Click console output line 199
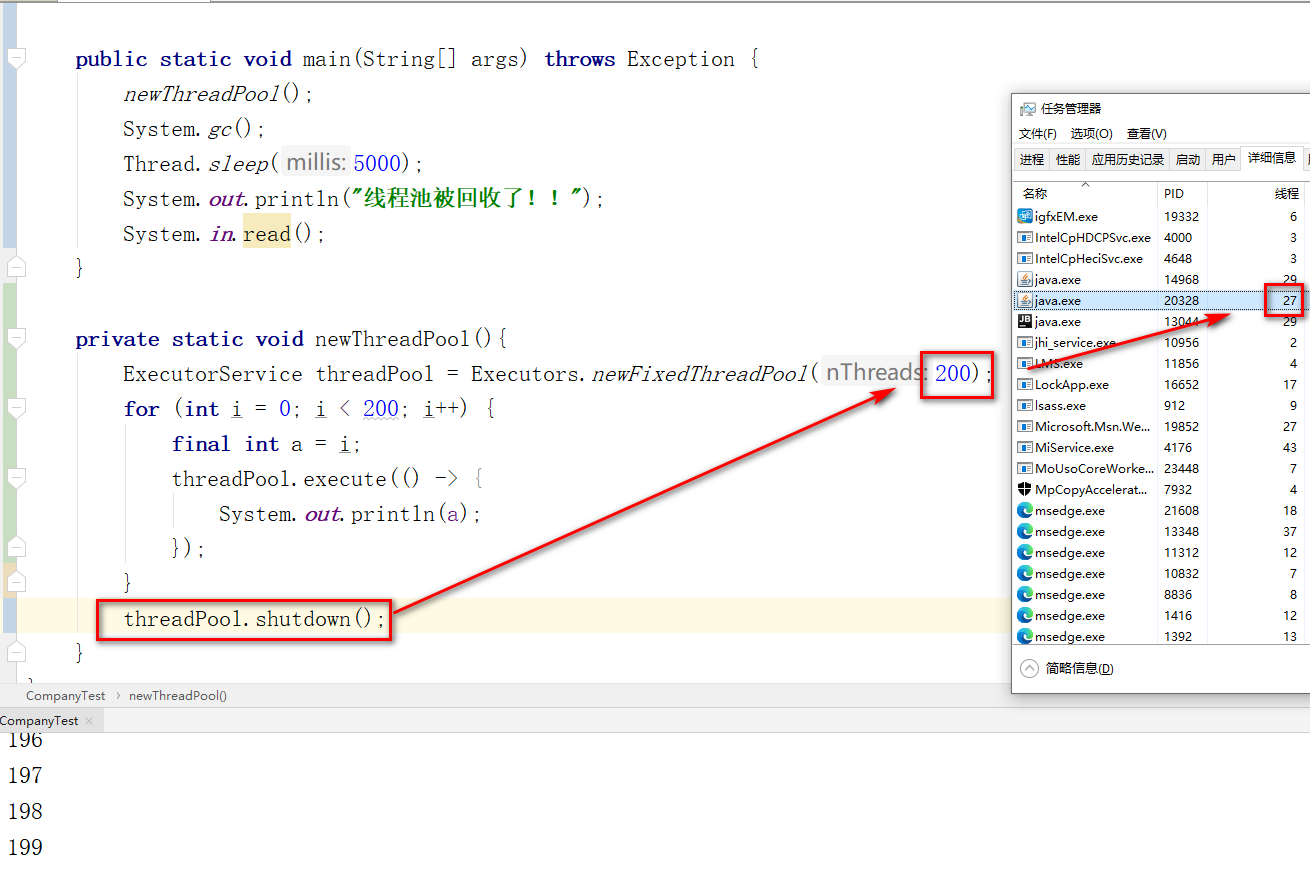 25,847
